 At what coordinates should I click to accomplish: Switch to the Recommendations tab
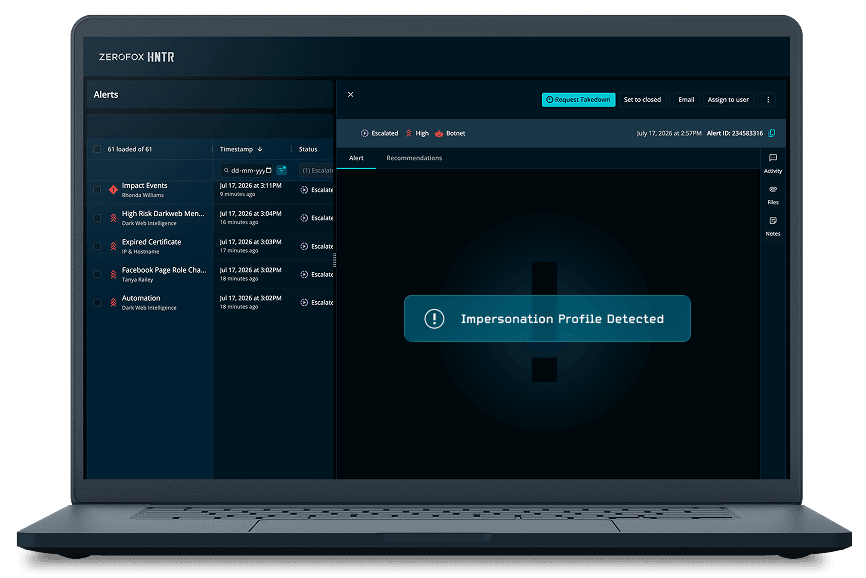414,158
